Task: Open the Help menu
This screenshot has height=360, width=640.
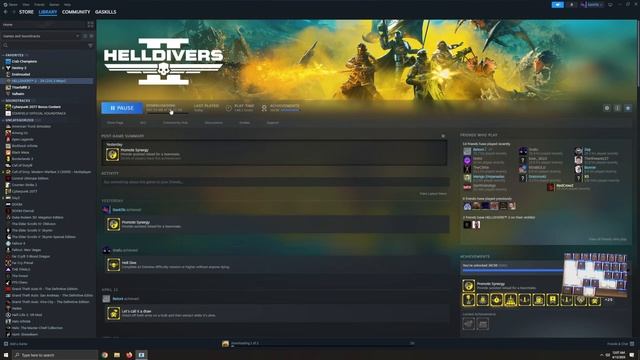Action: (67, 4)
